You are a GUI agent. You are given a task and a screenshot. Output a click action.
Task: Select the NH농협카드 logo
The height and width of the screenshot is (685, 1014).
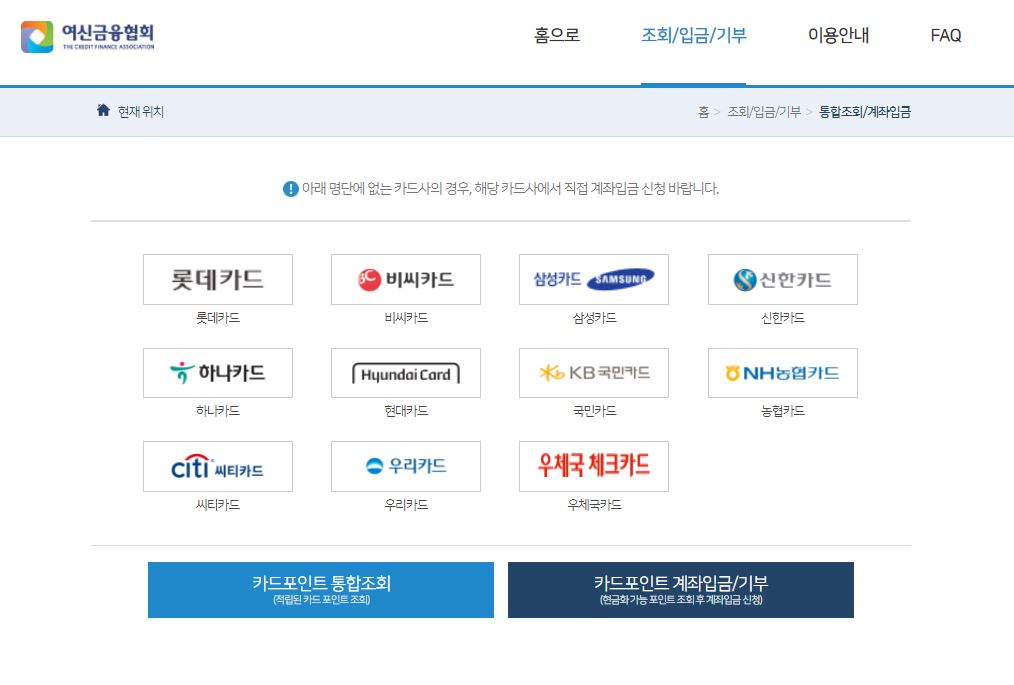[x=782, y=373]
